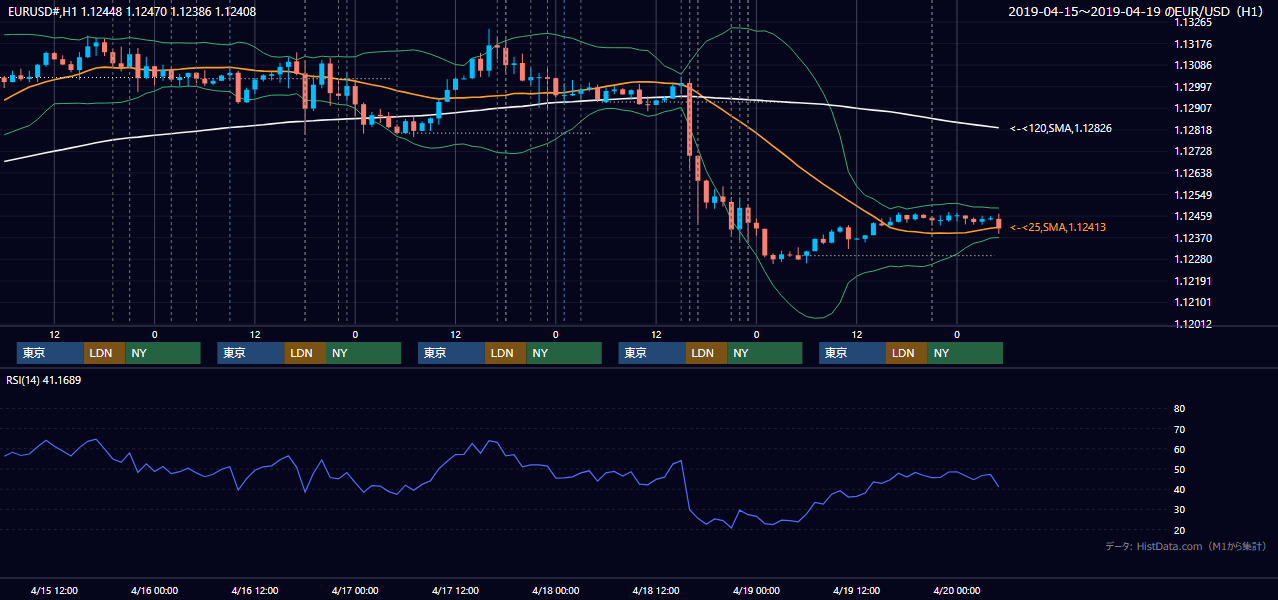
Task: Click the price axis value 1.12101
Action: click(1193, 303)
